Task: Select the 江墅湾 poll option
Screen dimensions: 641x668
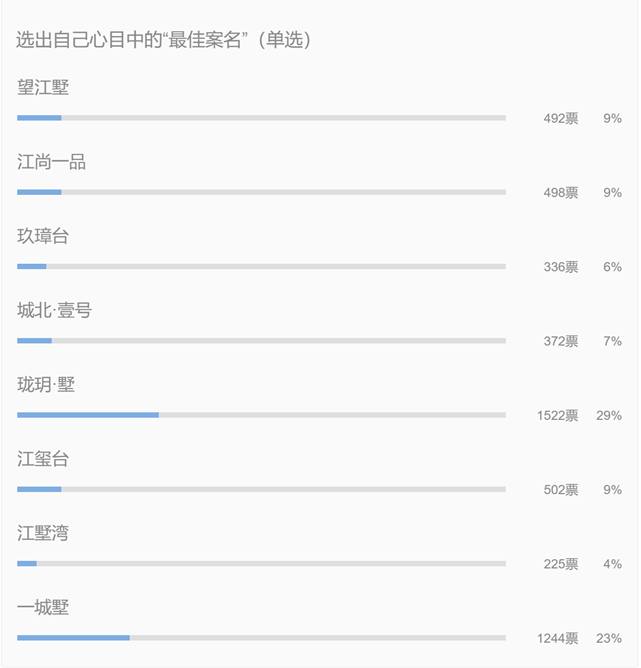Action: tap(43, 533)
